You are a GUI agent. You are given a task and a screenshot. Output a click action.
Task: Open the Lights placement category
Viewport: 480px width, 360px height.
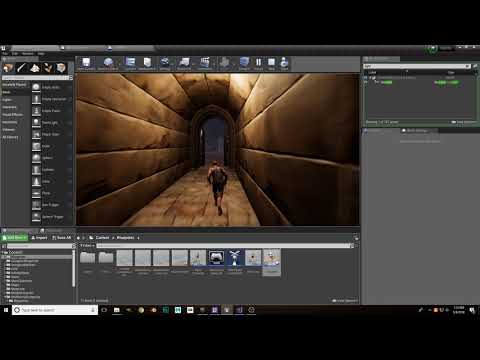7,100
